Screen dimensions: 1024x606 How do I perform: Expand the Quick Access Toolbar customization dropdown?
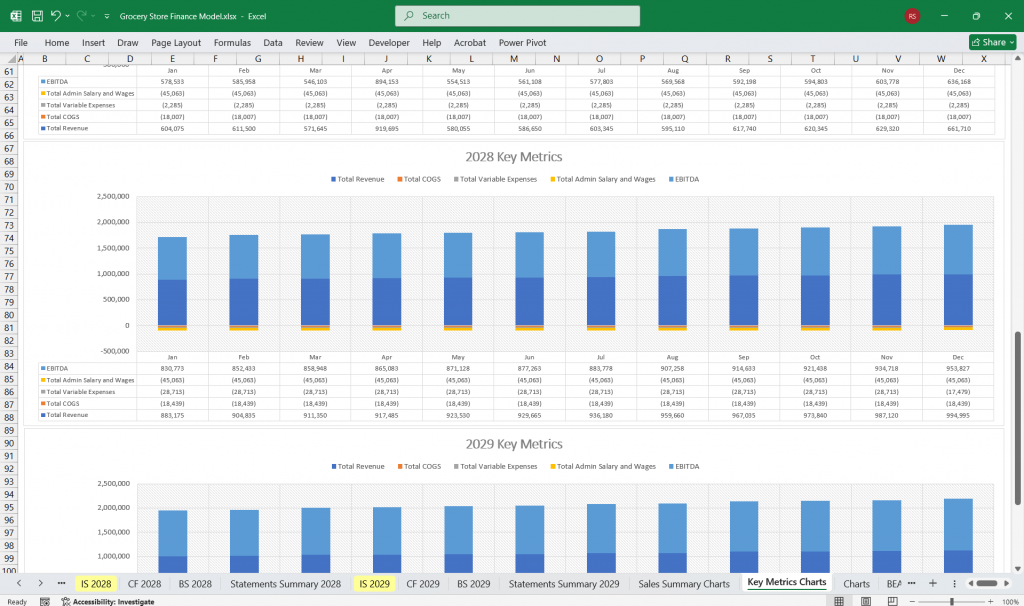pyautogui.click(x=105, y=15)
